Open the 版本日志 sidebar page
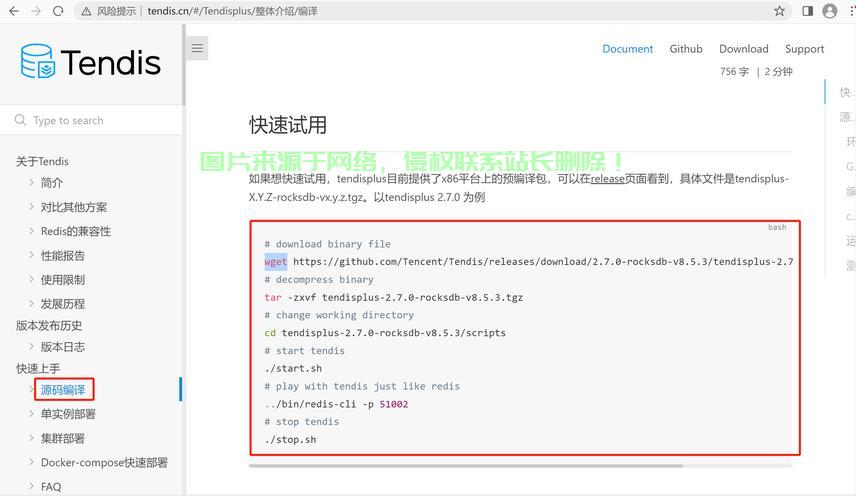This screenshot has width=856, height=500. click(x=63, y=347)
